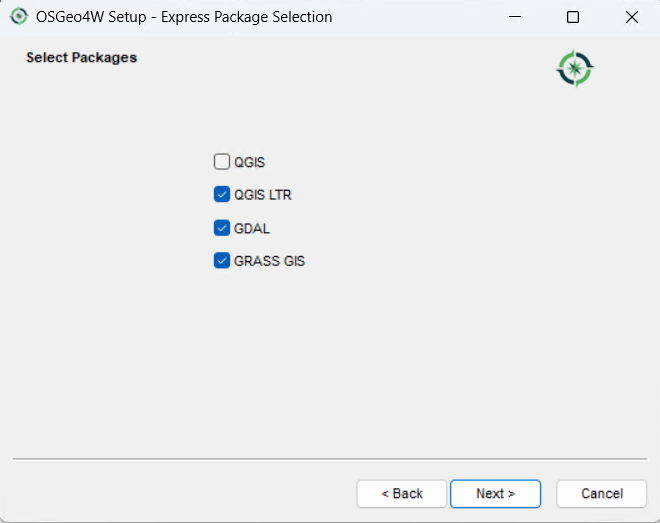The width and height of the screenshot is (660, 523).
Task: Untick the GRASS GIS checkbox
Action: click(x=222, y=261)
